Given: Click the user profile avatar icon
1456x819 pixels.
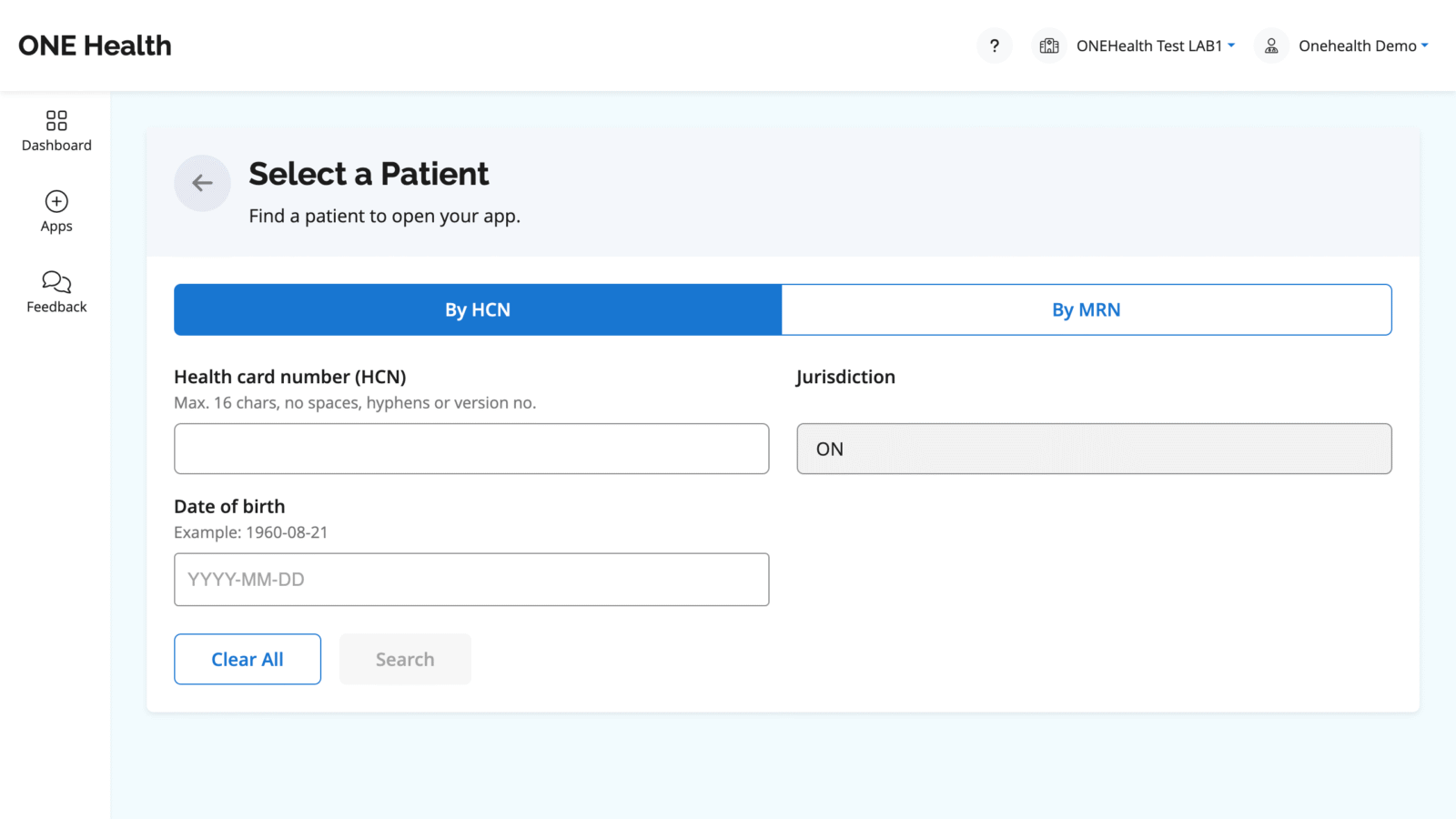Looking at the screenshot, I should click(1271, 45).
